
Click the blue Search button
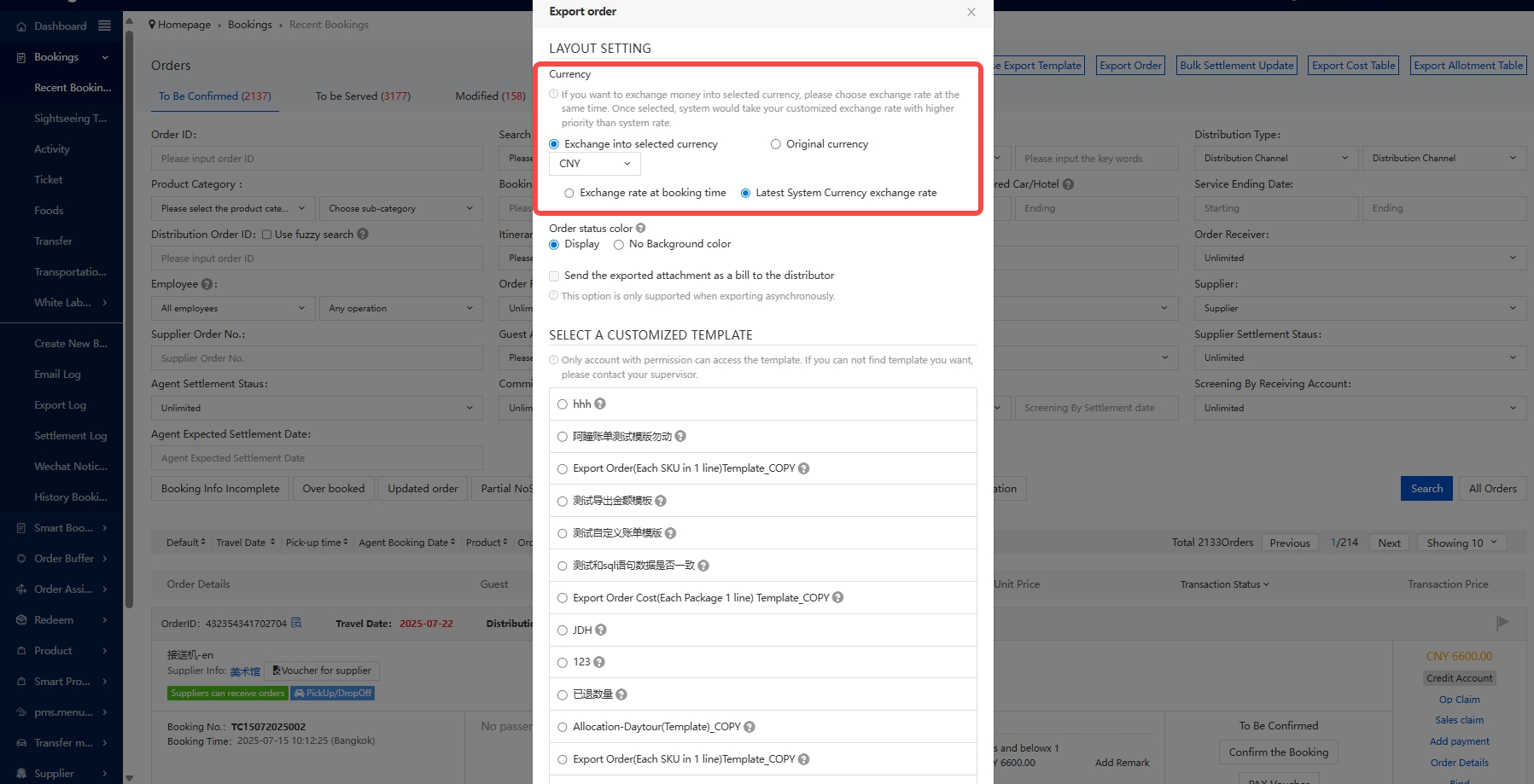tap(1426, 489)
